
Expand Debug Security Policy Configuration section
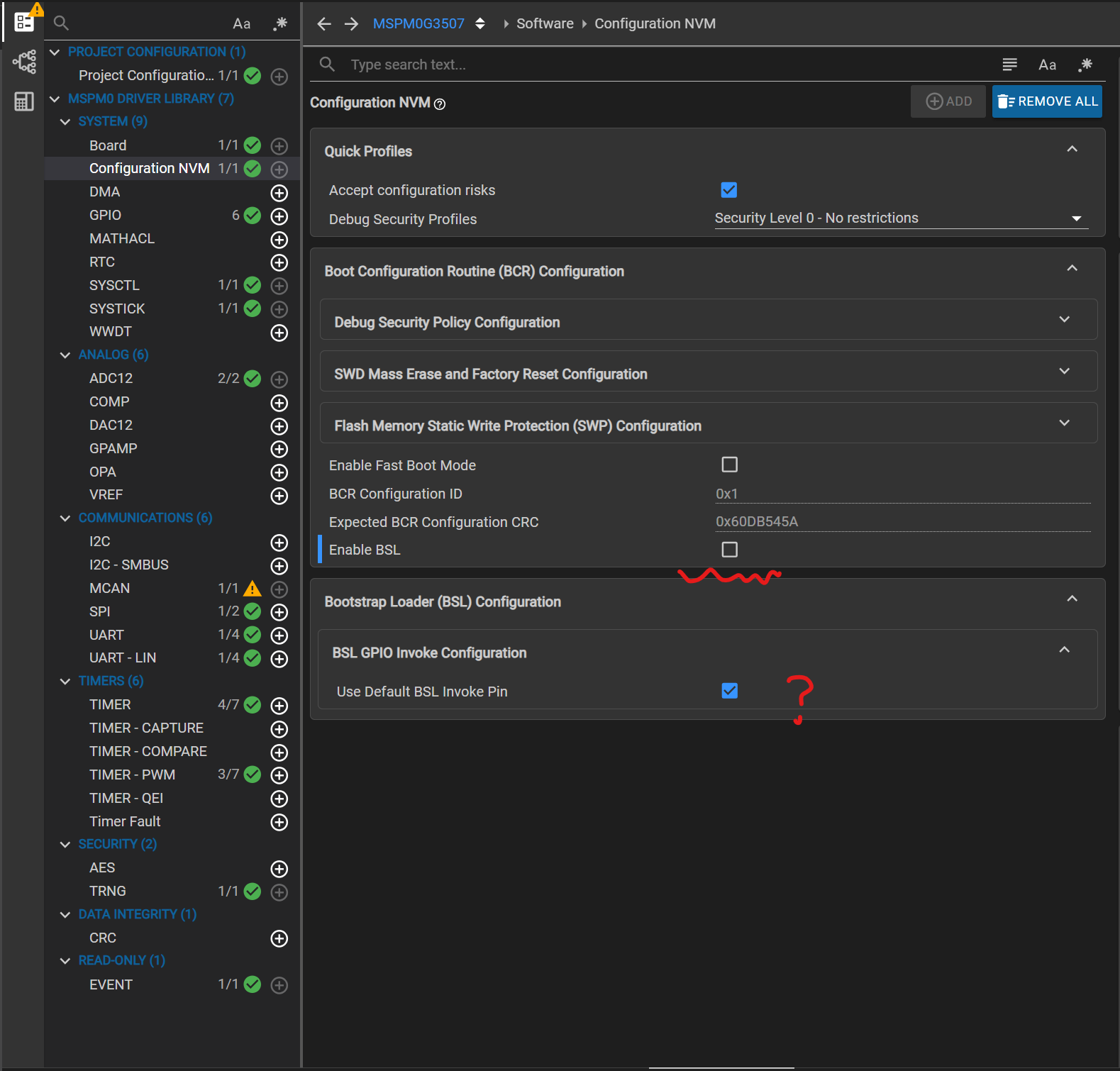pyautogui.click(x=709, y=320)
